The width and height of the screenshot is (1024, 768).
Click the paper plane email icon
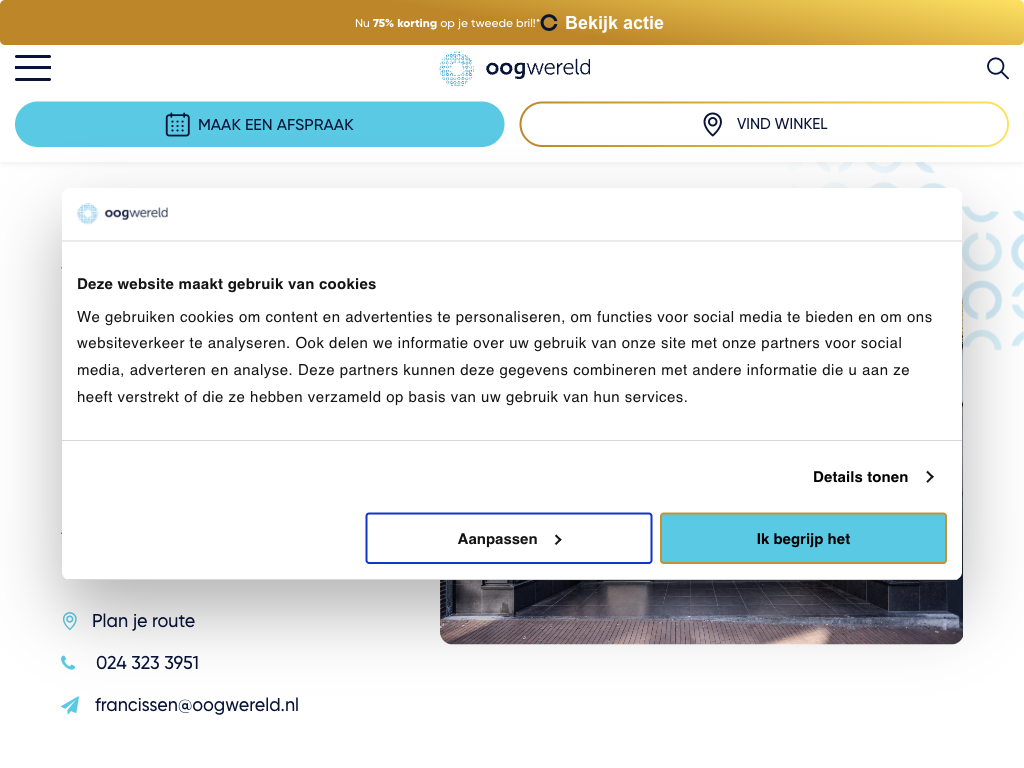70,706
